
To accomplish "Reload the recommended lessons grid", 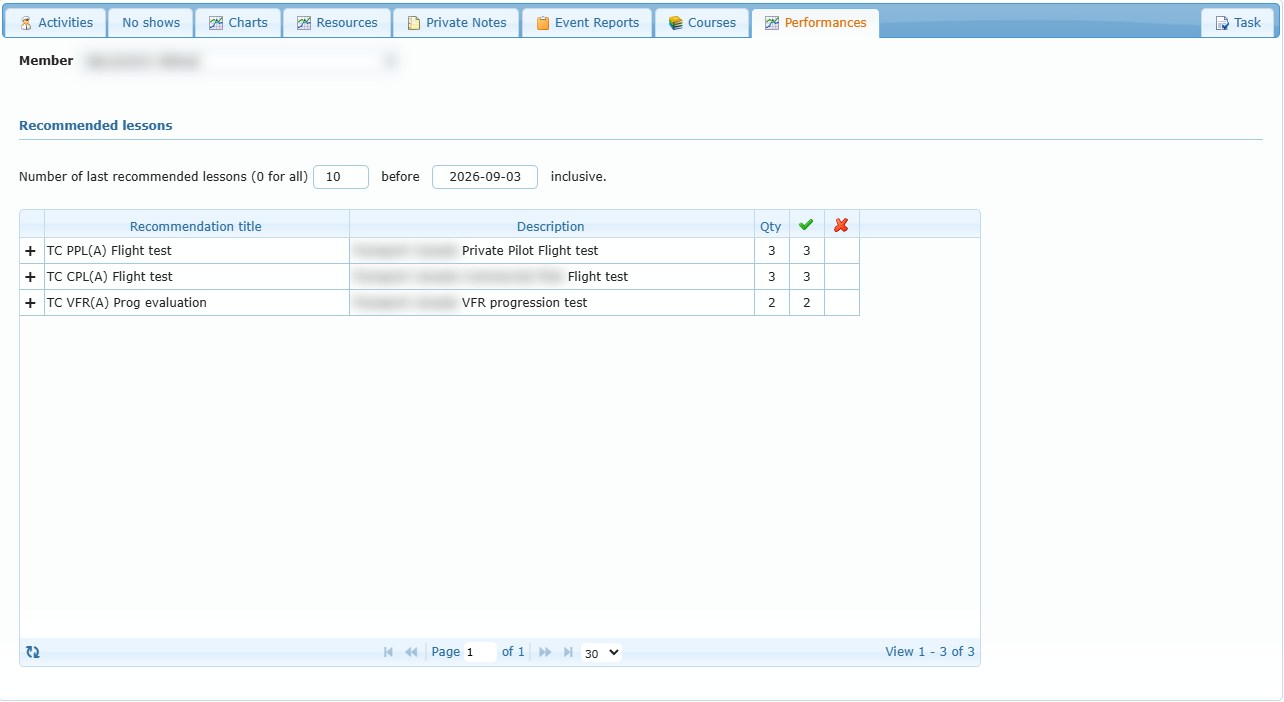I will click(33, 652).
